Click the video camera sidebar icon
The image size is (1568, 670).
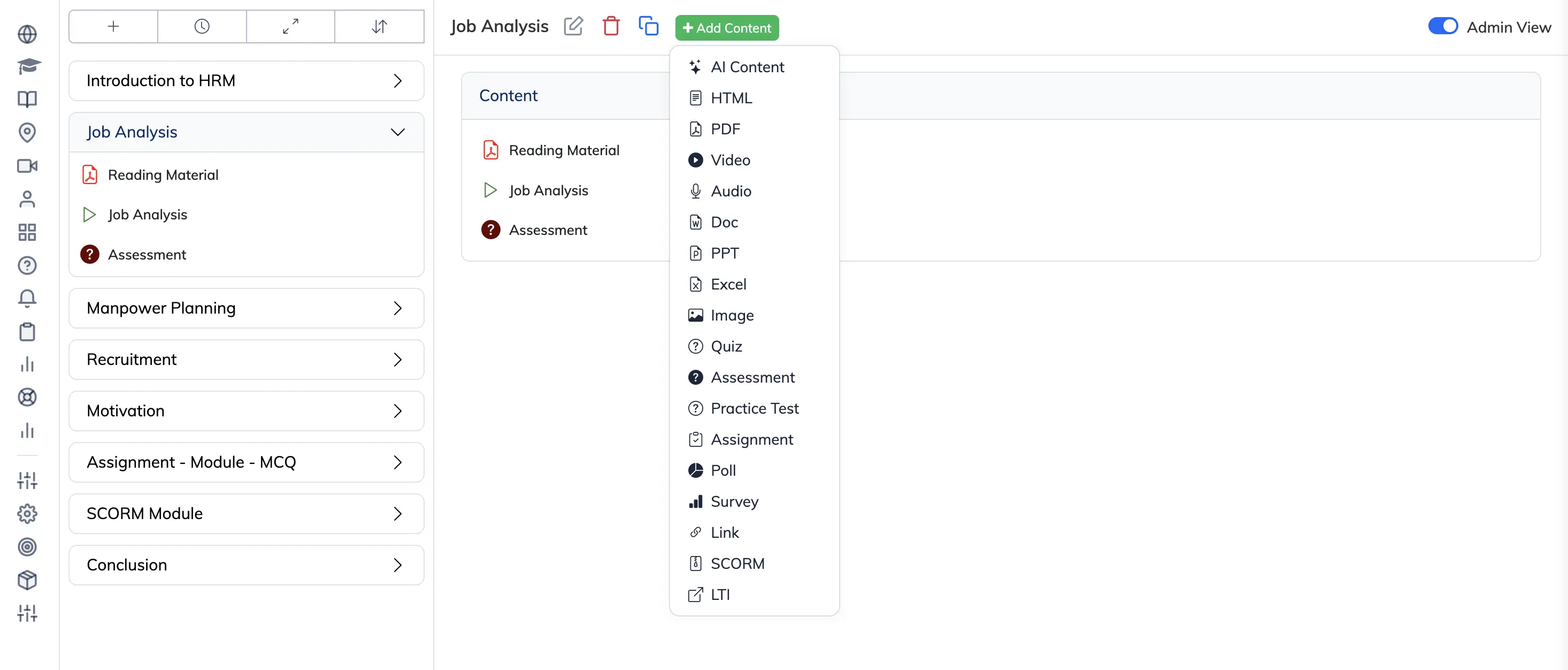(27, 166)
